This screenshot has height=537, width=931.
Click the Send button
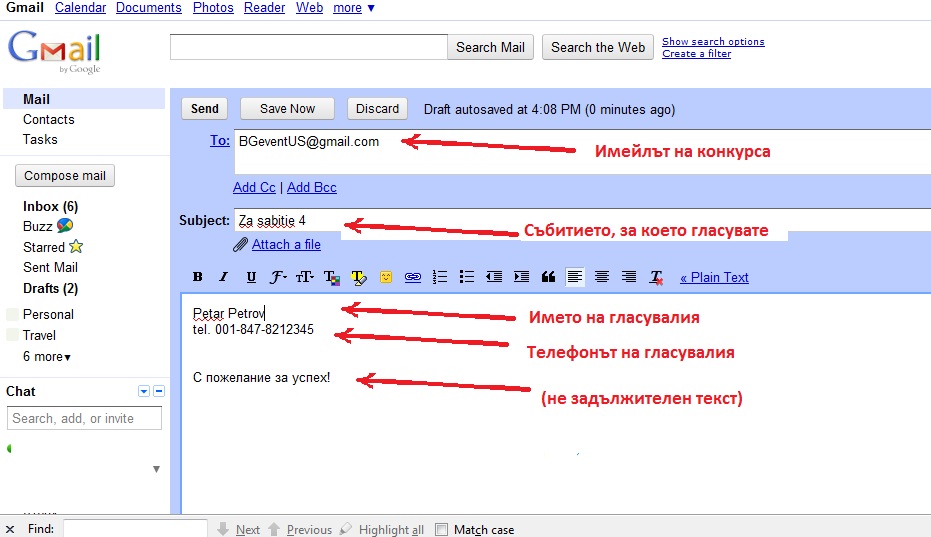(x=204, y=109)
